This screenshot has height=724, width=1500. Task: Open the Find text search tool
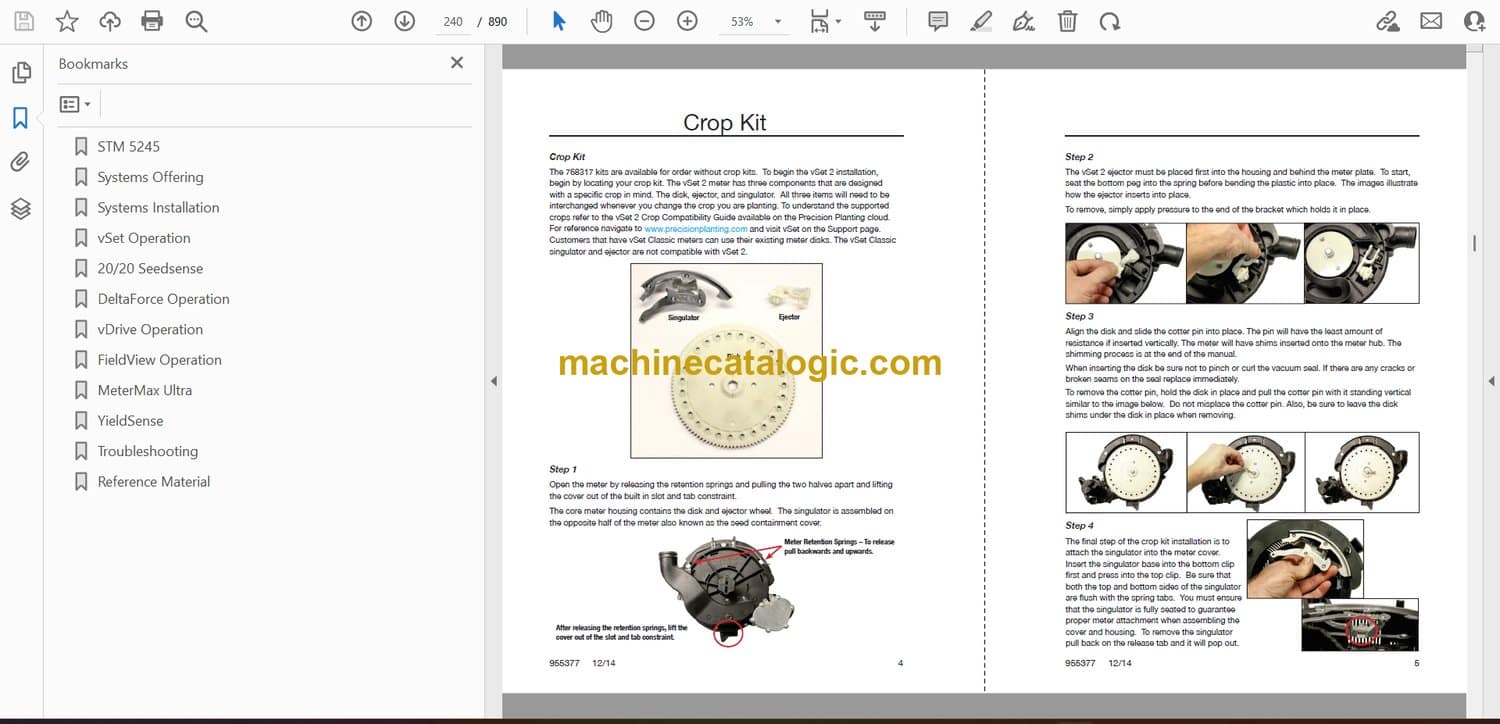[196, 21]
